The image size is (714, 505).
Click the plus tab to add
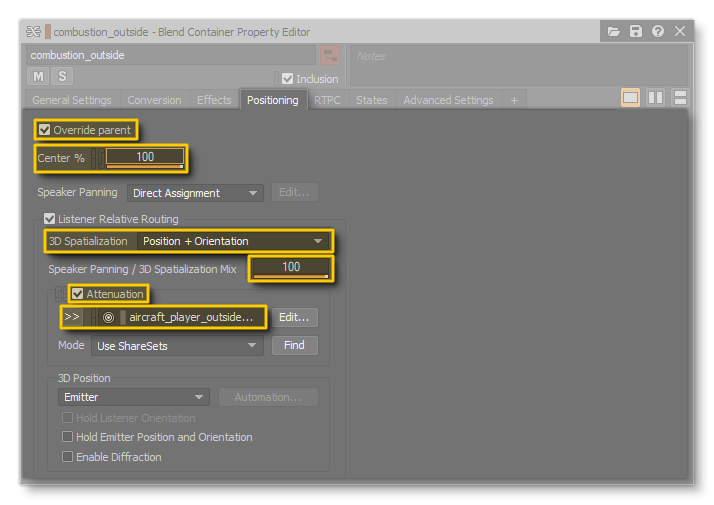tap(514, 100)
